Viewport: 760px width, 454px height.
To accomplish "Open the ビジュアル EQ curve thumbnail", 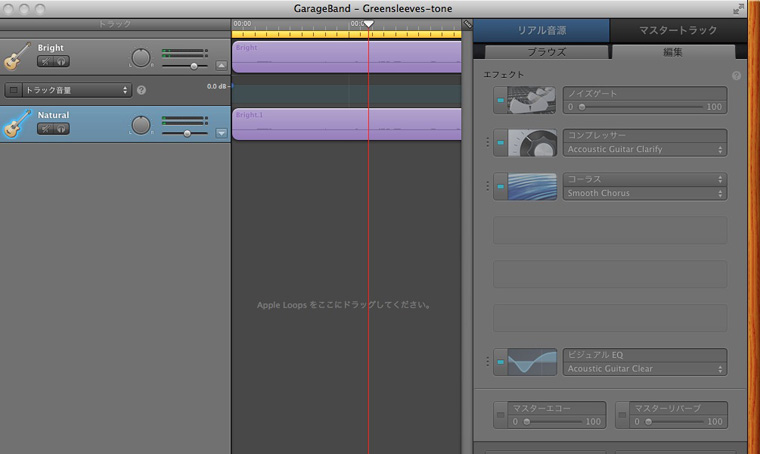I will tap(532, 362).
